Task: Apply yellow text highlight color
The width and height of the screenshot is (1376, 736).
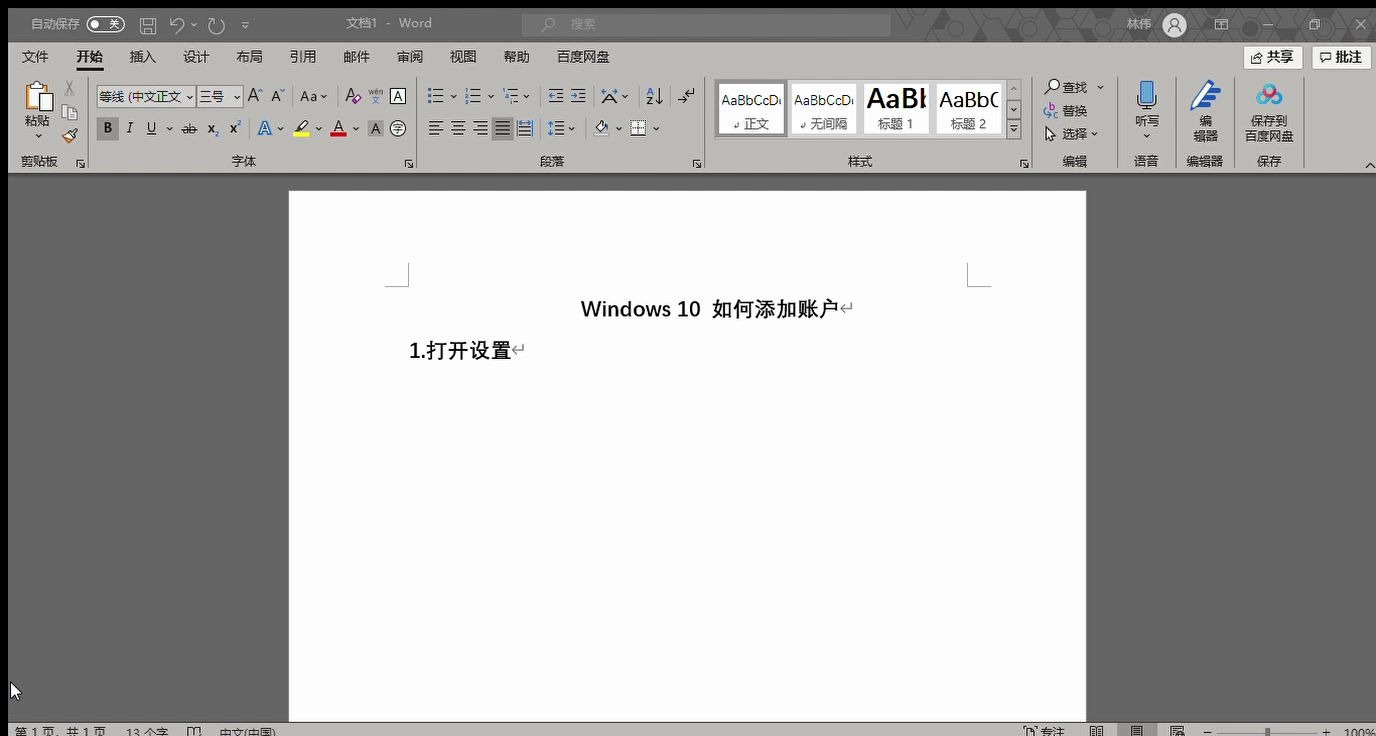Action: point(301,128)
